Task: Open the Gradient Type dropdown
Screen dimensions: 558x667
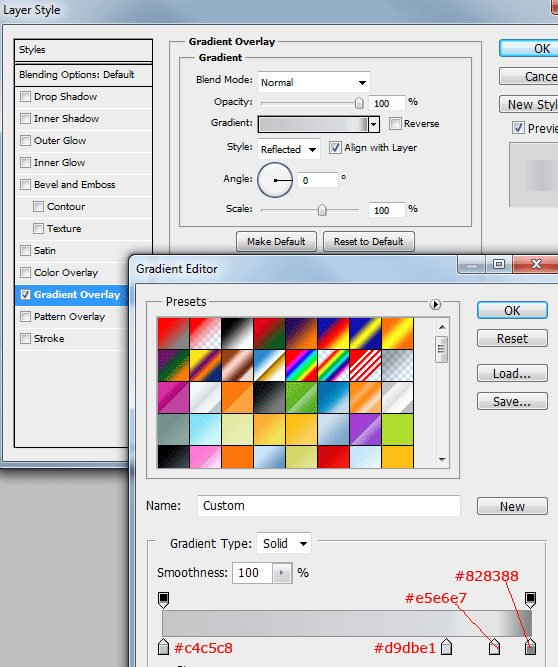Action: click(284, 543)
